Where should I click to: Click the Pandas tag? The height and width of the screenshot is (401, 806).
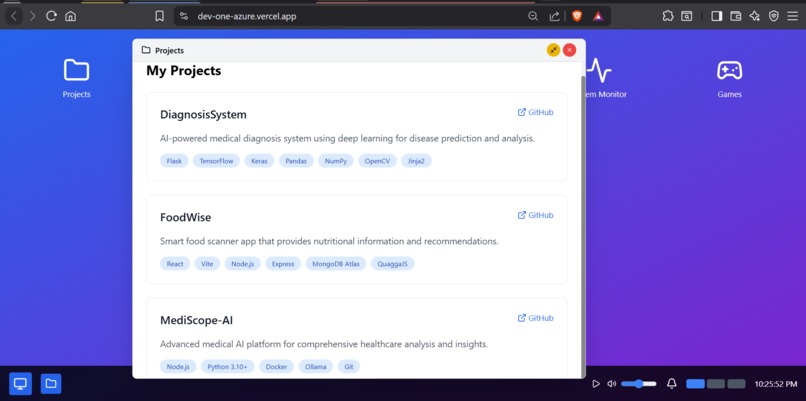click(296, 161)
